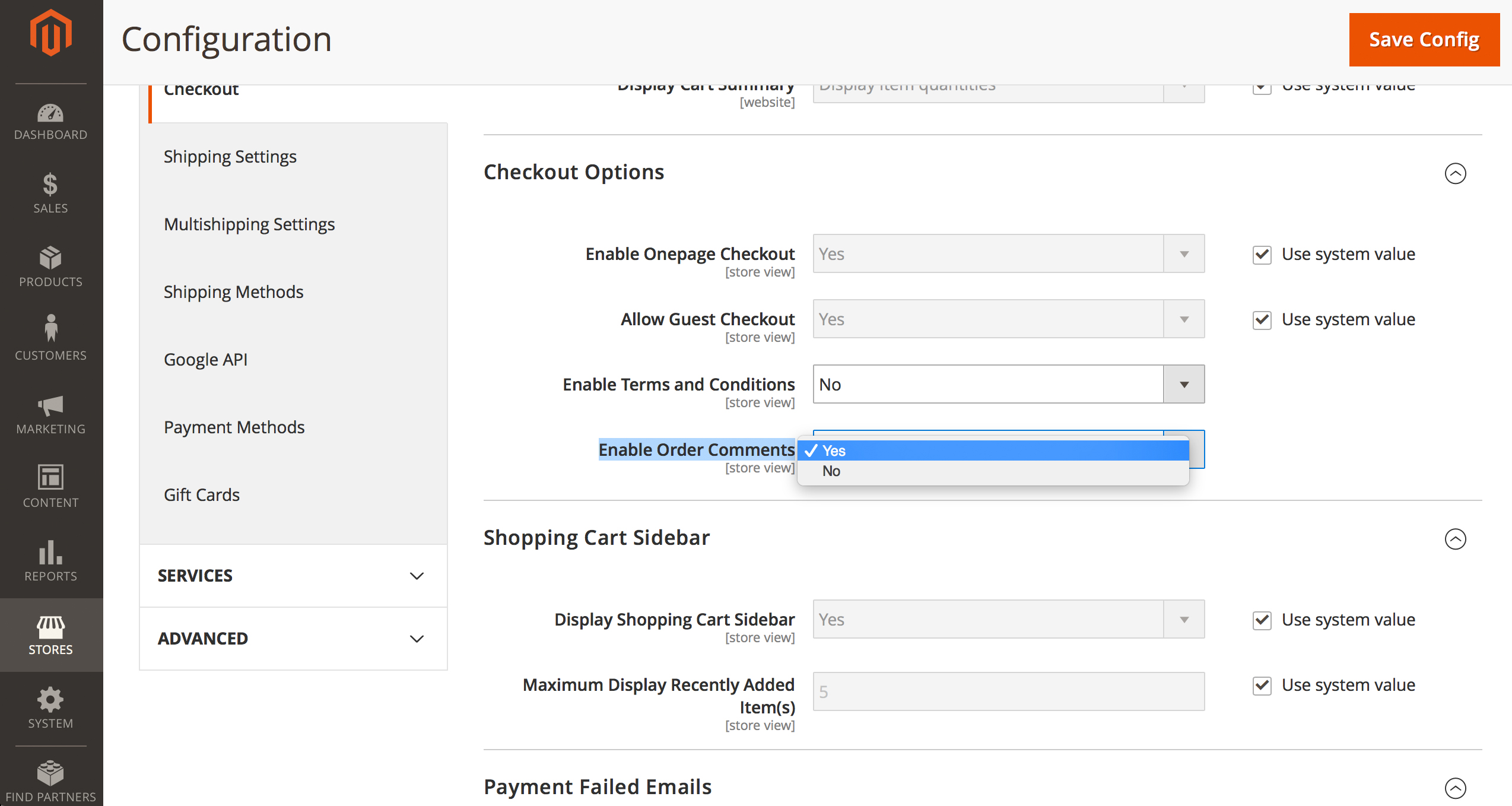Screen dimensions: 1512x806
Task: Collapse the Shopping Cart Sidebar section
Action: [1455, 539]
